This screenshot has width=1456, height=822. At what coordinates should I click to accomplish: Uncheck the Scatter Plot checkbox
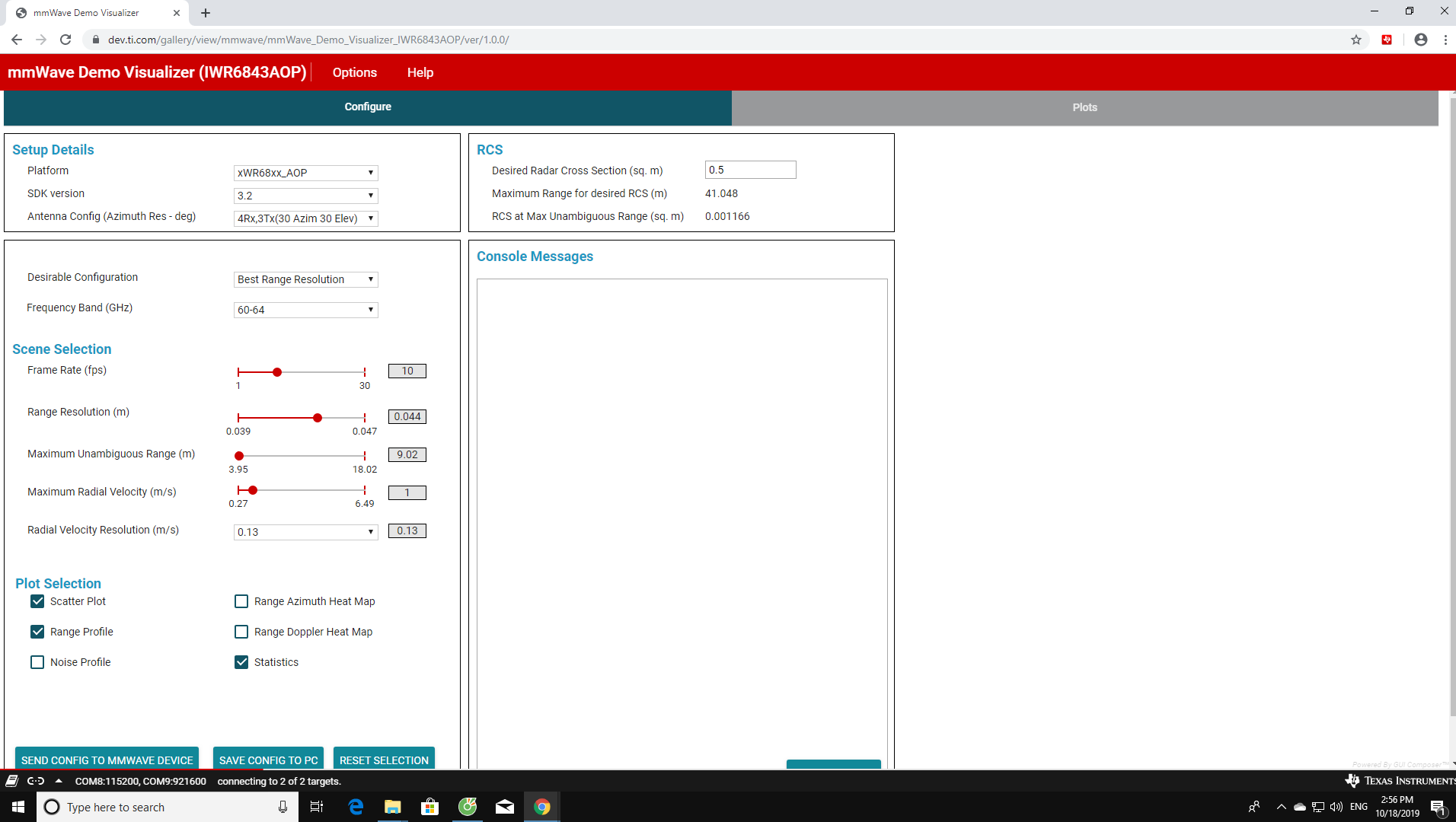click(x=37, y=601)
